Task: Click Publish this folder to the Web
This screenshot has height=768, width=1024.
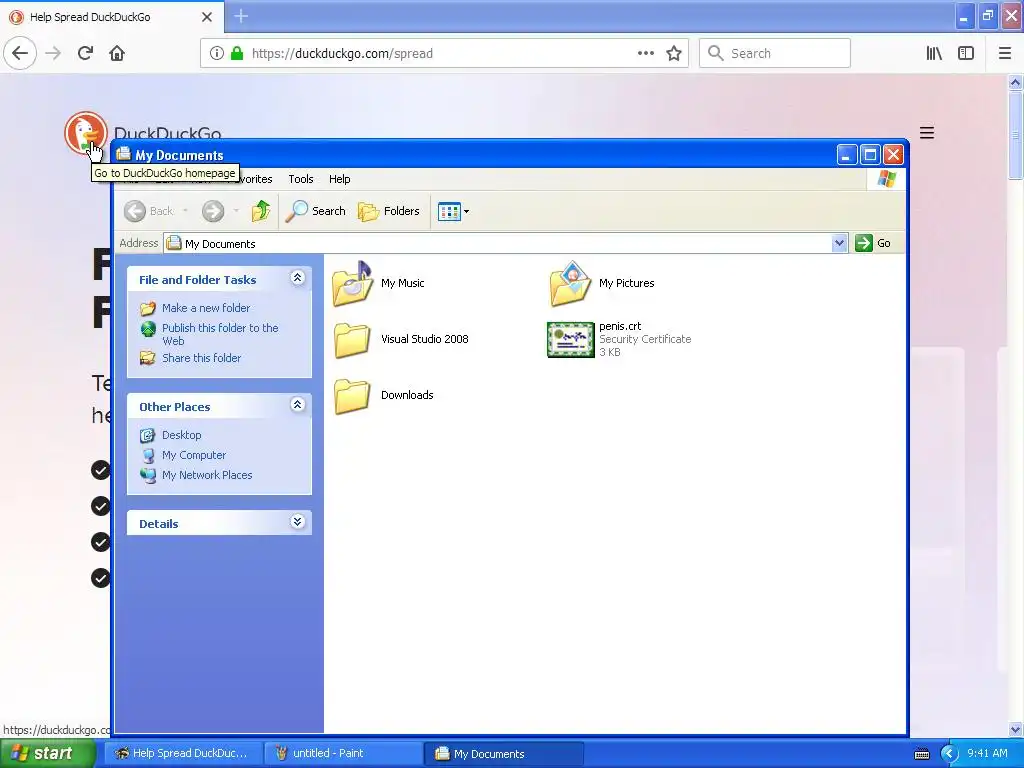Action: (220, 334)
